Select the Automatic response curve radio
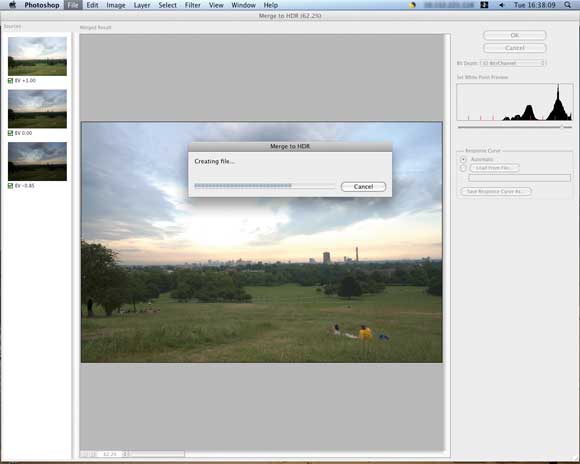Viewport: 580px width, 464px height. pos(463,159)
